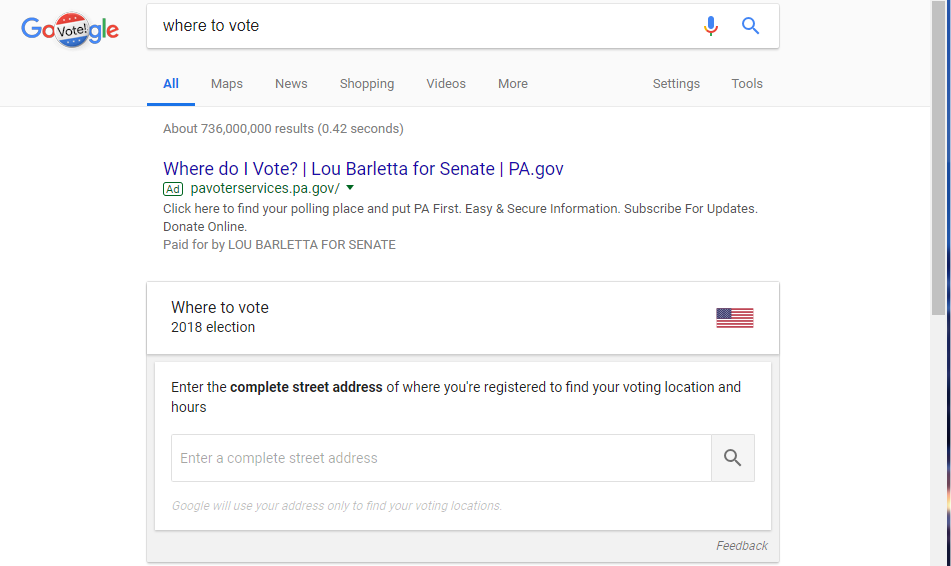This screenshot has width=951, height=566.
Task: Open the Settings menu
Action: [676, 84]
